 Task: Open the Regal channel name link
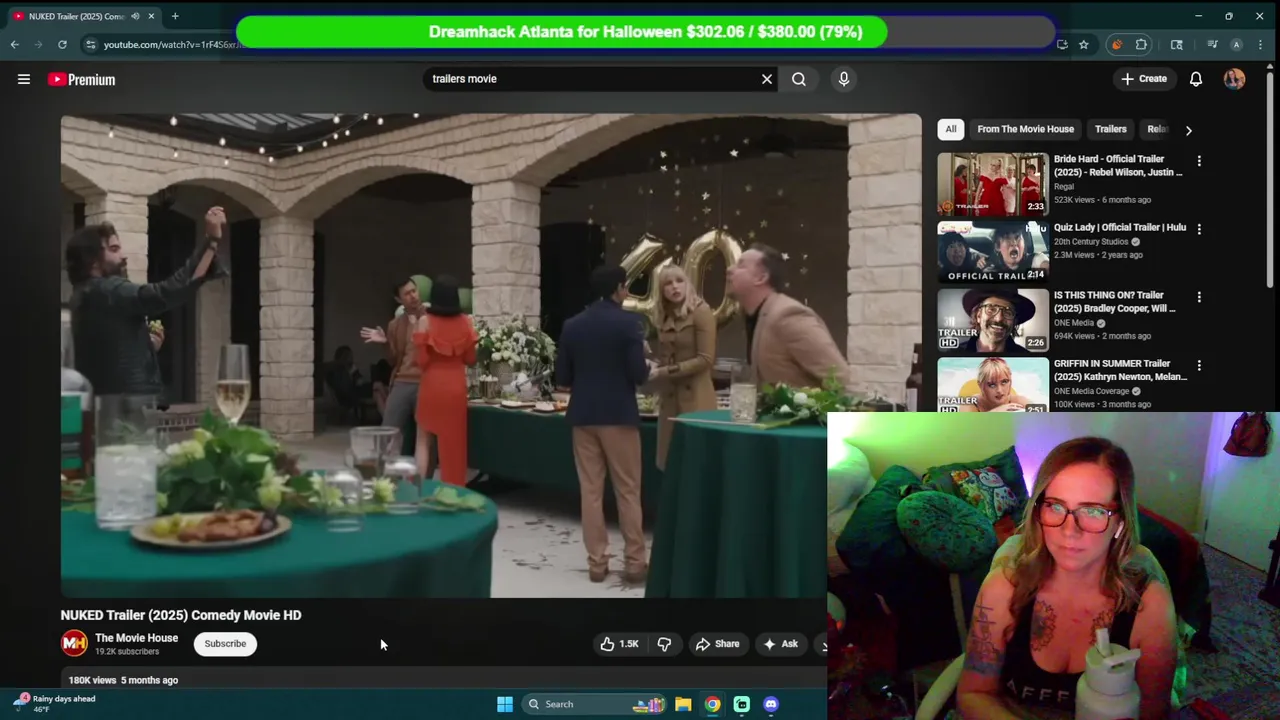1064,186
